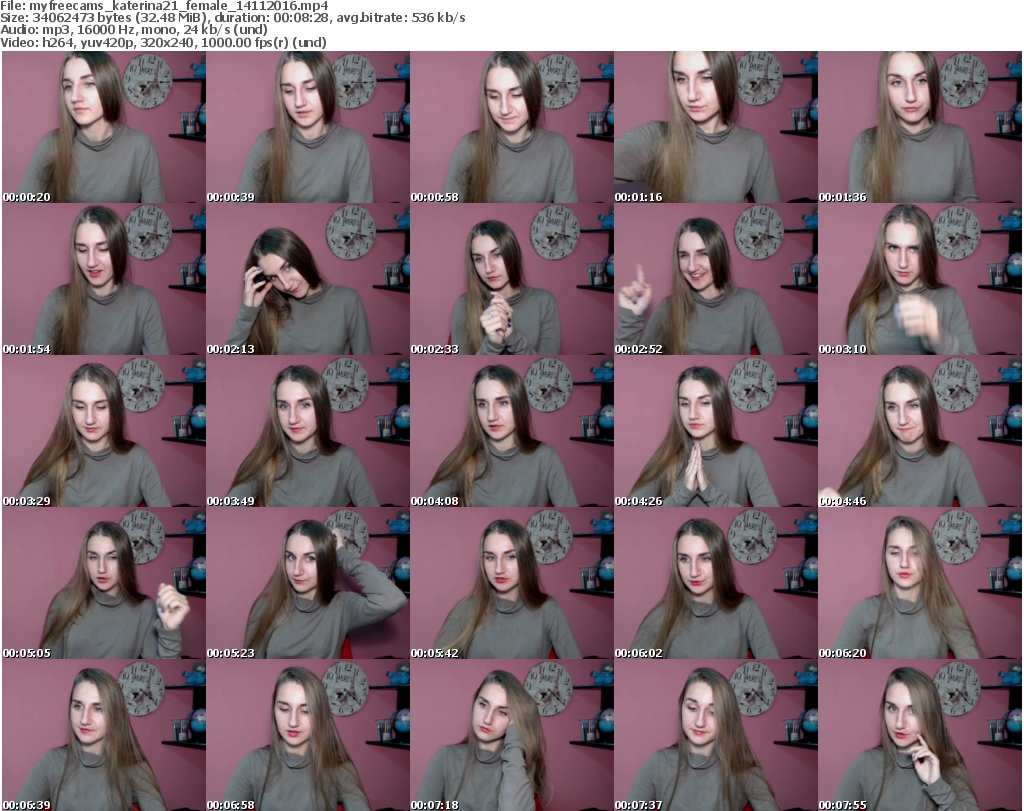This screenshot has width=1024, height=811.
Task: Pick the frame at 00:05:23
Action: tap(308, 583)
